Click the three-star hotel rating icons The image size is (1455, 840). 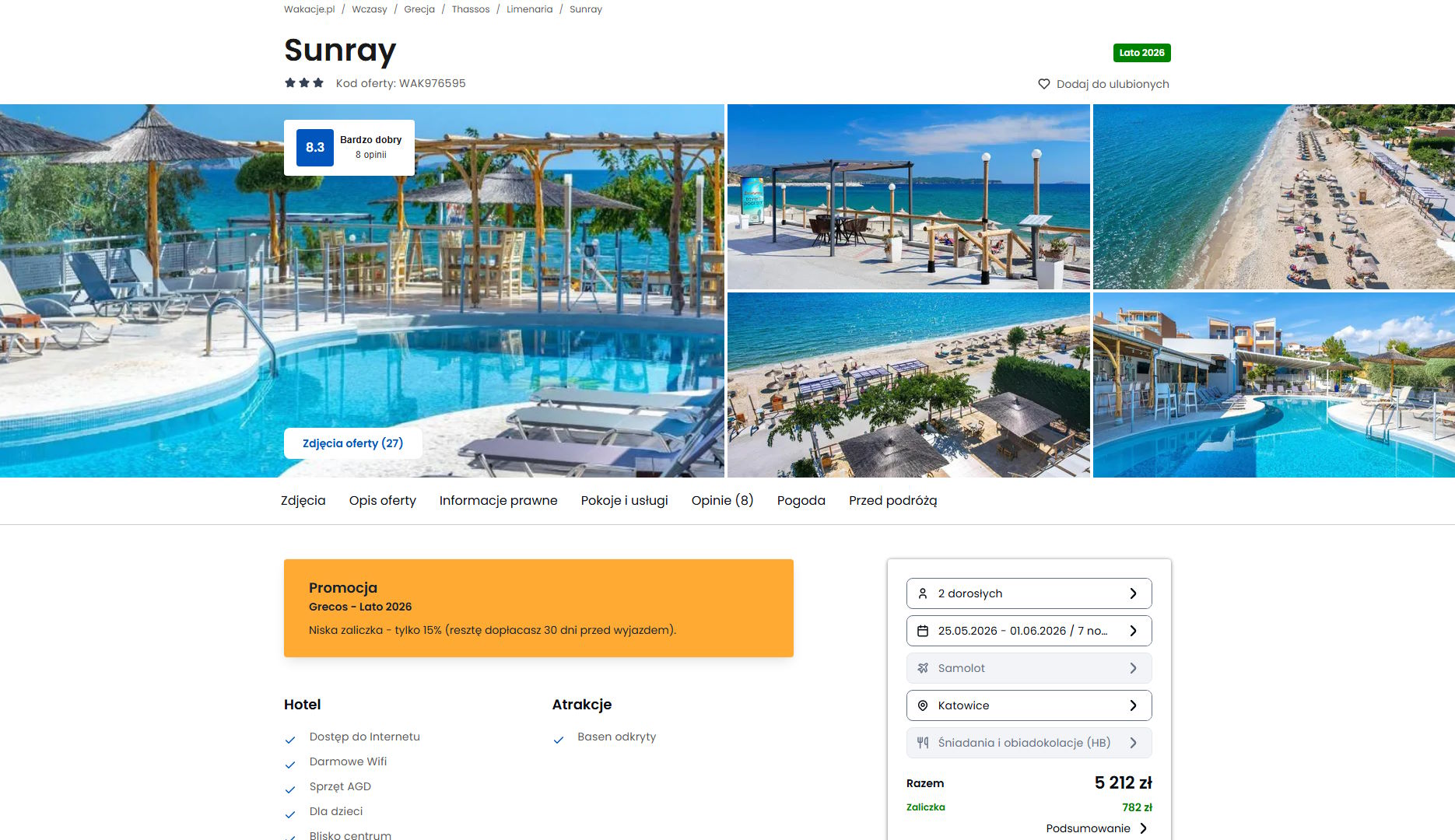coord(304,82)
